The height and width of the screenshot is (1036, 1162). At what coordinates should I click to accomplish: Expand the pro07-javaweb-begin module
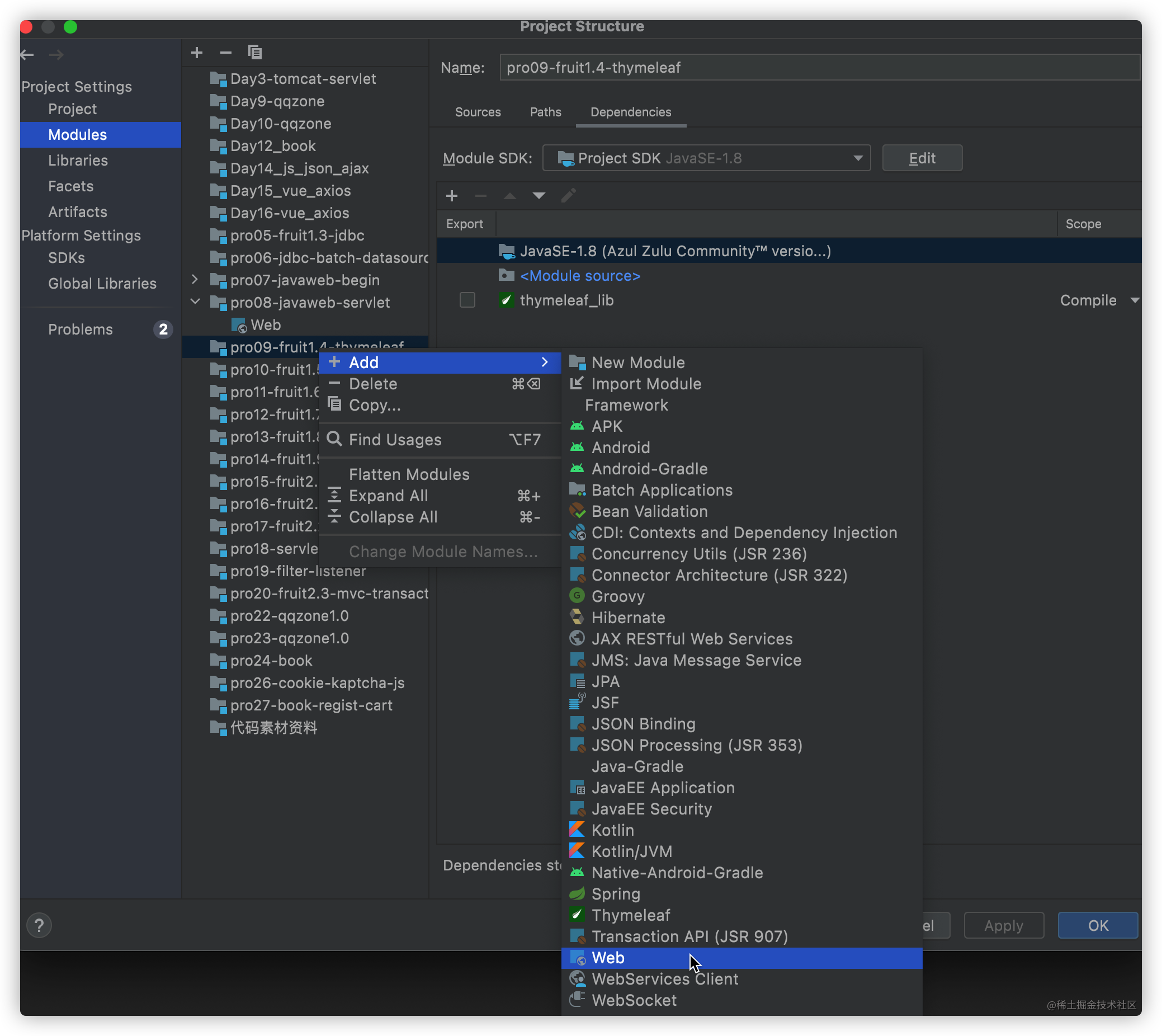point(195,280)
